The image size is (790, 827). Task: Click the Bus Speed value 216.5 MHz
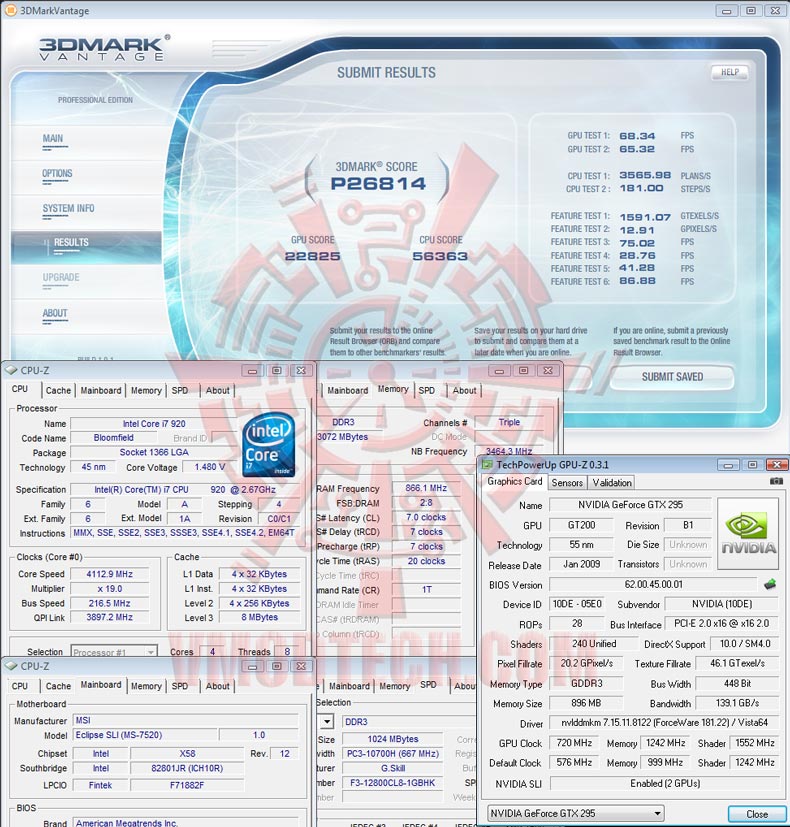110,603
